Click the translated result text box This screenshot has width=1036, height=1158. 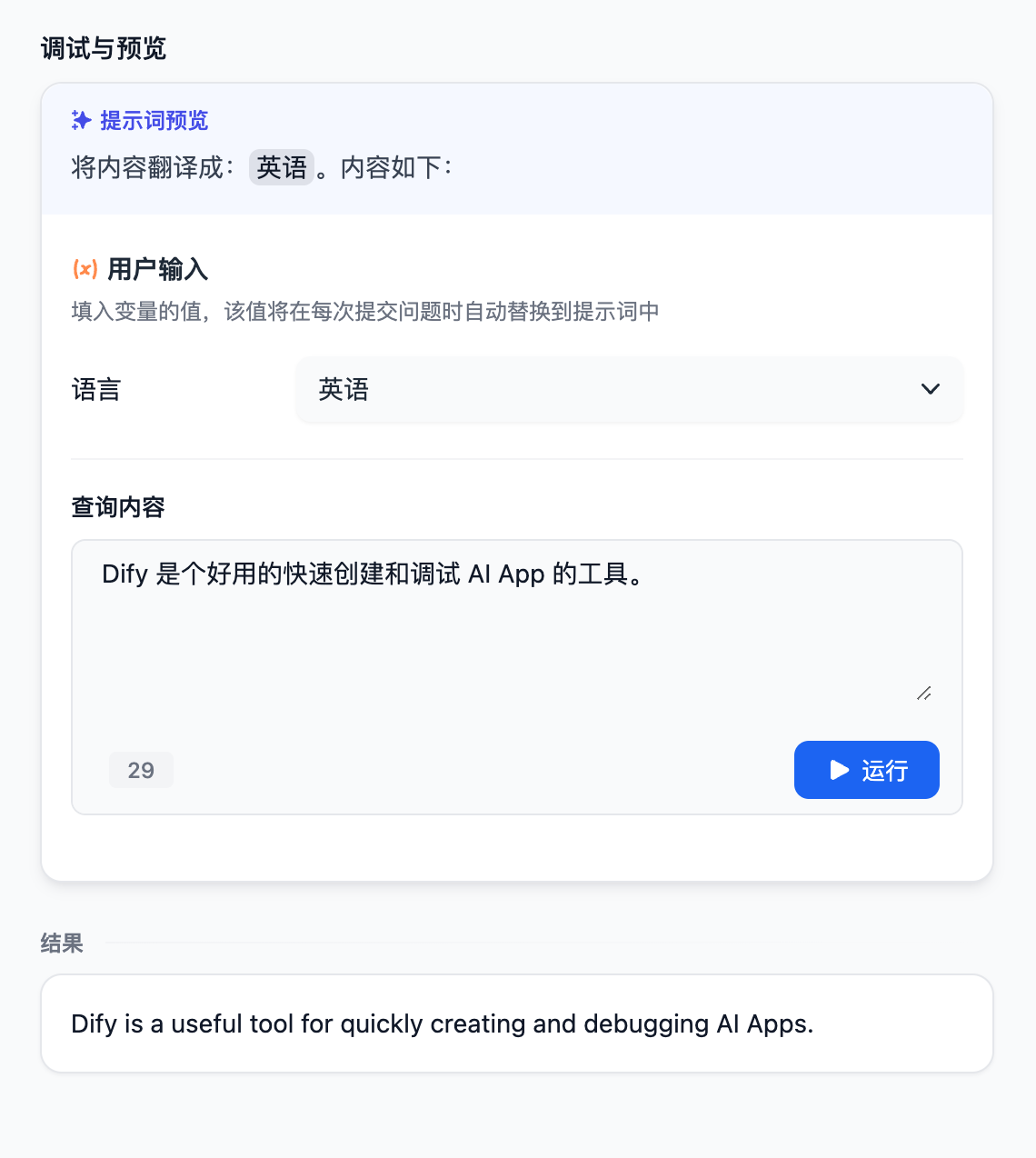(516, 1023)
